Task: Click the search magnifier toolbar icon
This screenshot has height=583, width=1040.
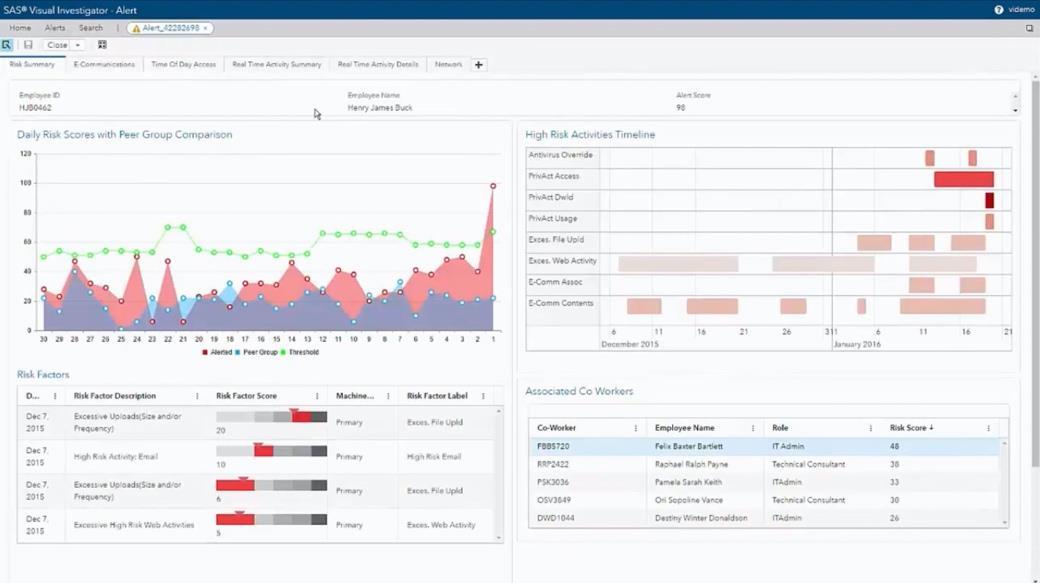Action: [7, 45]
